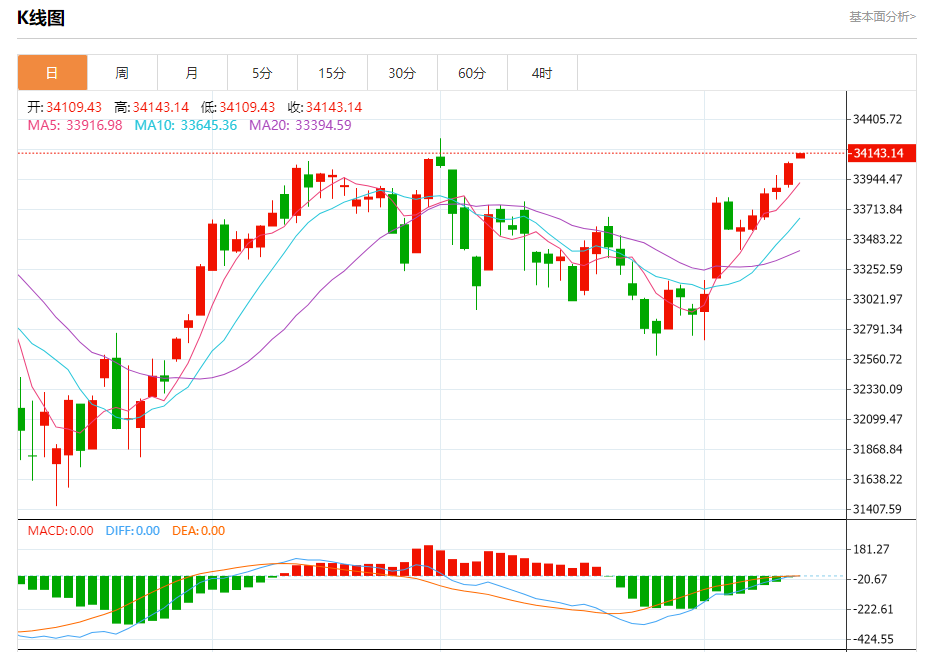Click the latest small red candlestick at the dotted price line

pos(801,156)
